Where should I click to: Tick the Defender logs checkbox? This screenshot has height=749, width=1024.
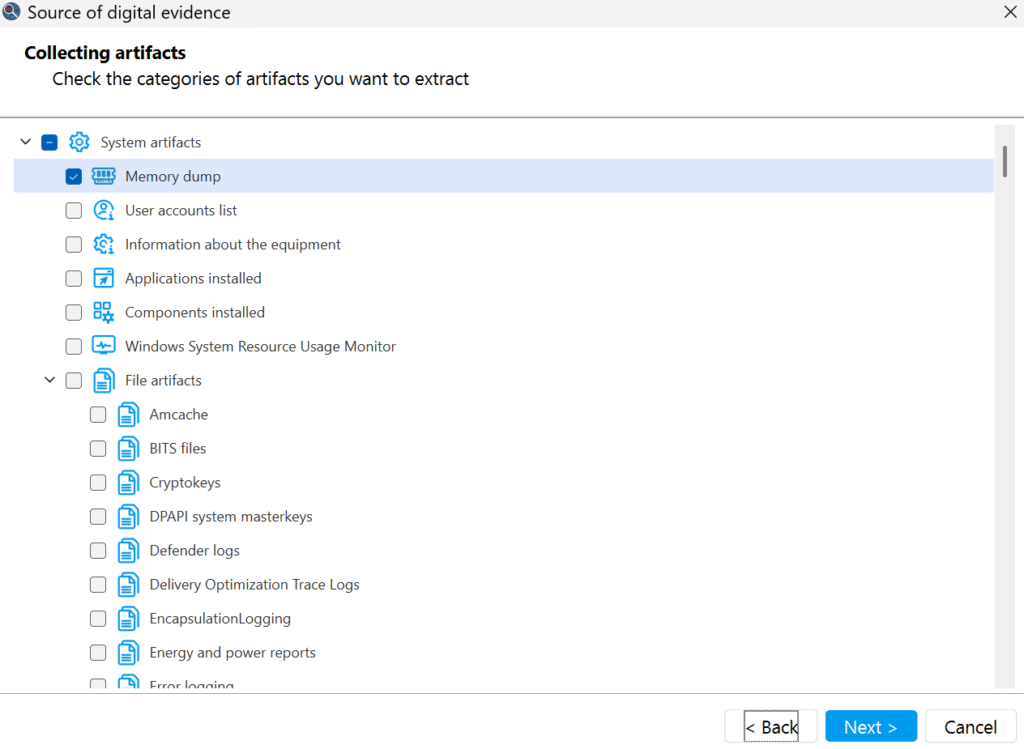coord(98,551)
